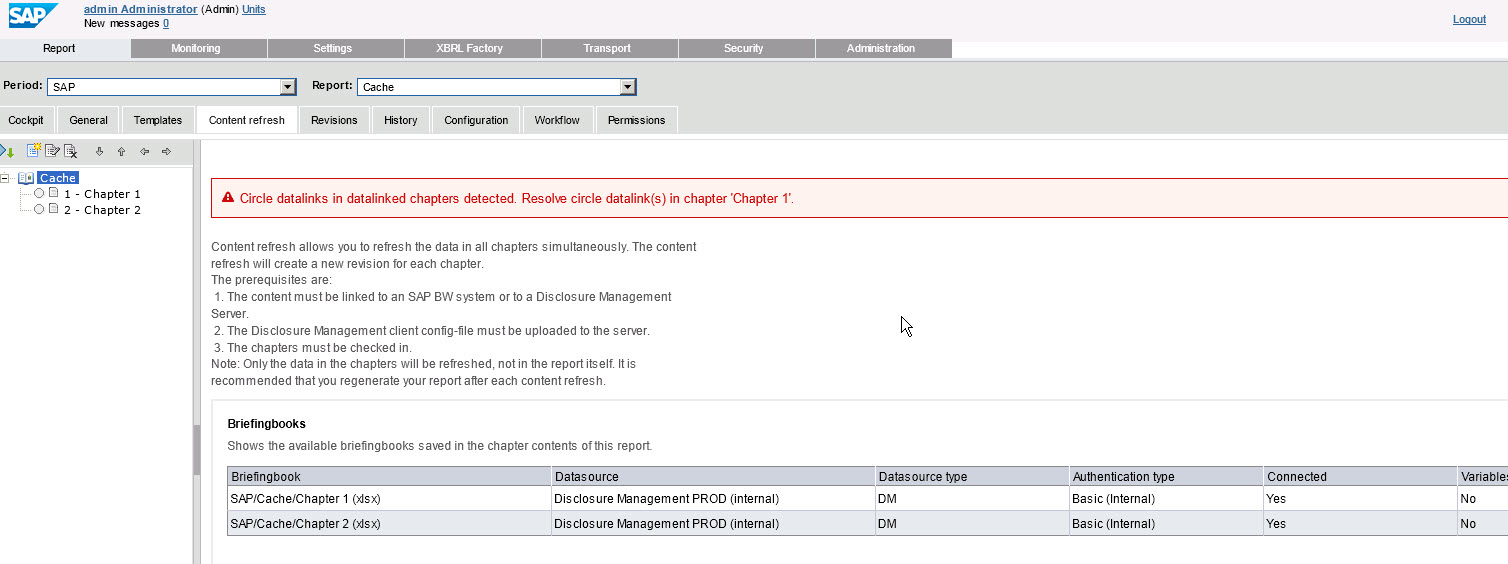Switch to the Configuration tab
Viewport: 1508px width, 564px height.
476,120
